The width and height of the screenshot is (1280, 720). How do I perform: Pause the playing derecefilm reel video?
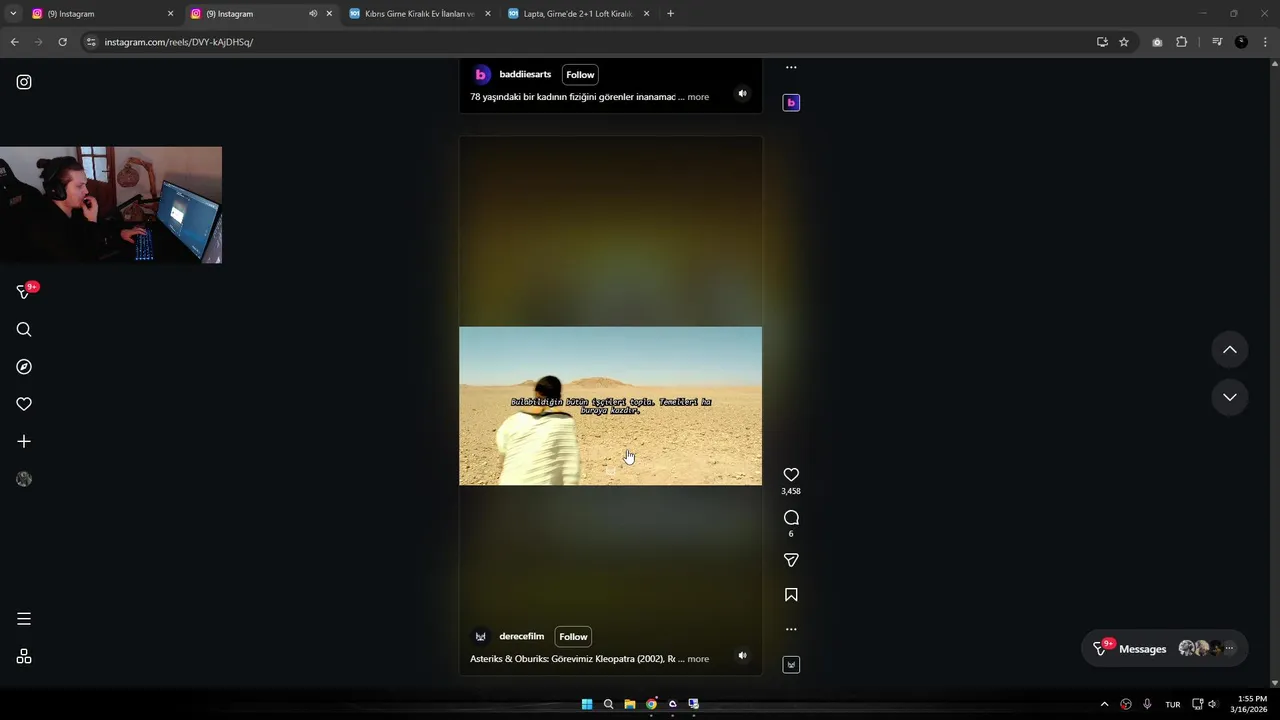[610, 406]
